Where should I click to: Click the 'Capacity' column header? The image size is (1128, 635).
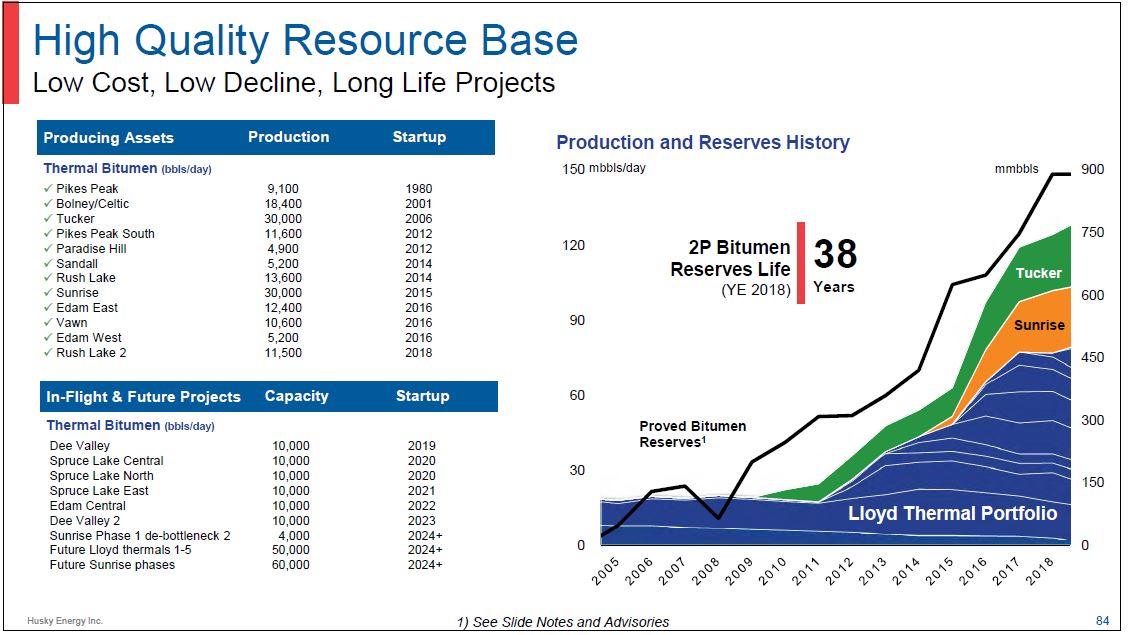[x=296, y=396]
